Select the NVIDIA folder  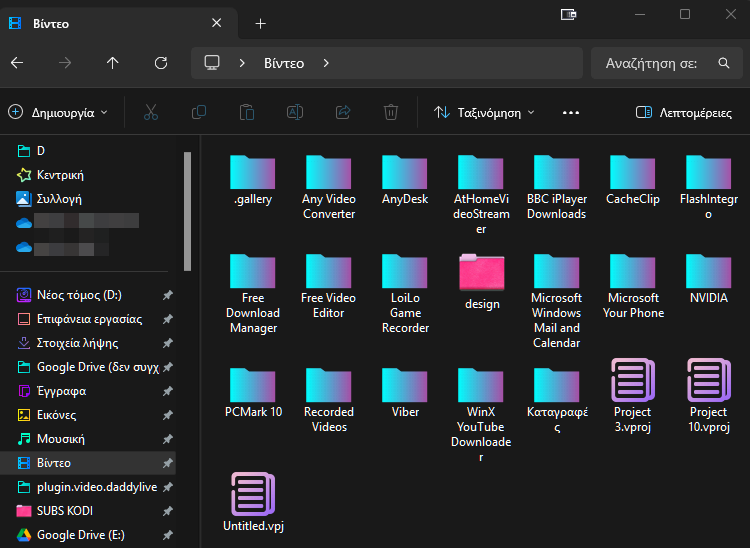click(708, 279)
